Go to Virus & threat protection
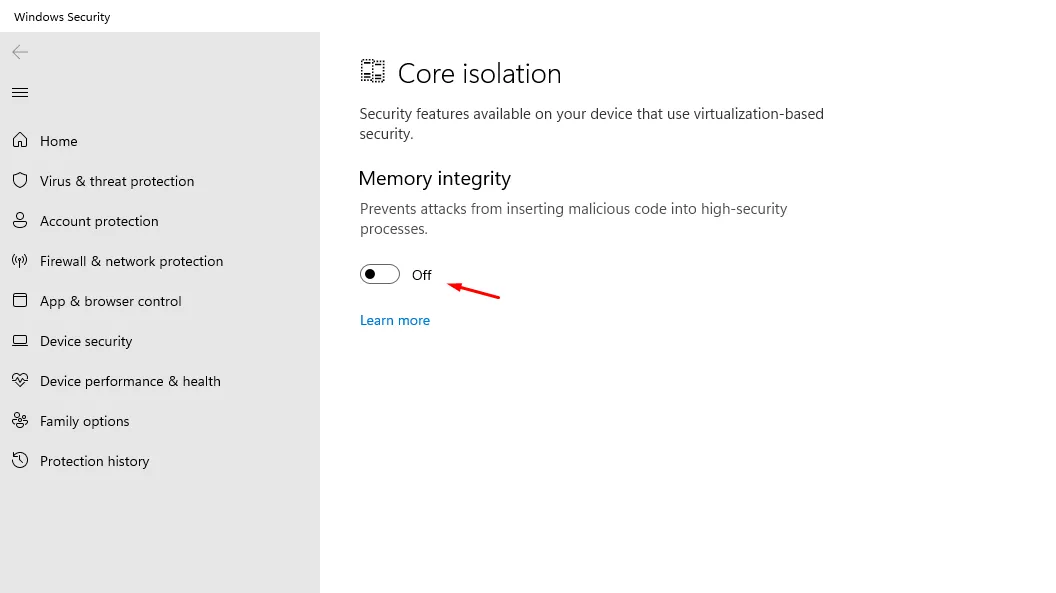1056x593 pixels. (x=117, y=181)
